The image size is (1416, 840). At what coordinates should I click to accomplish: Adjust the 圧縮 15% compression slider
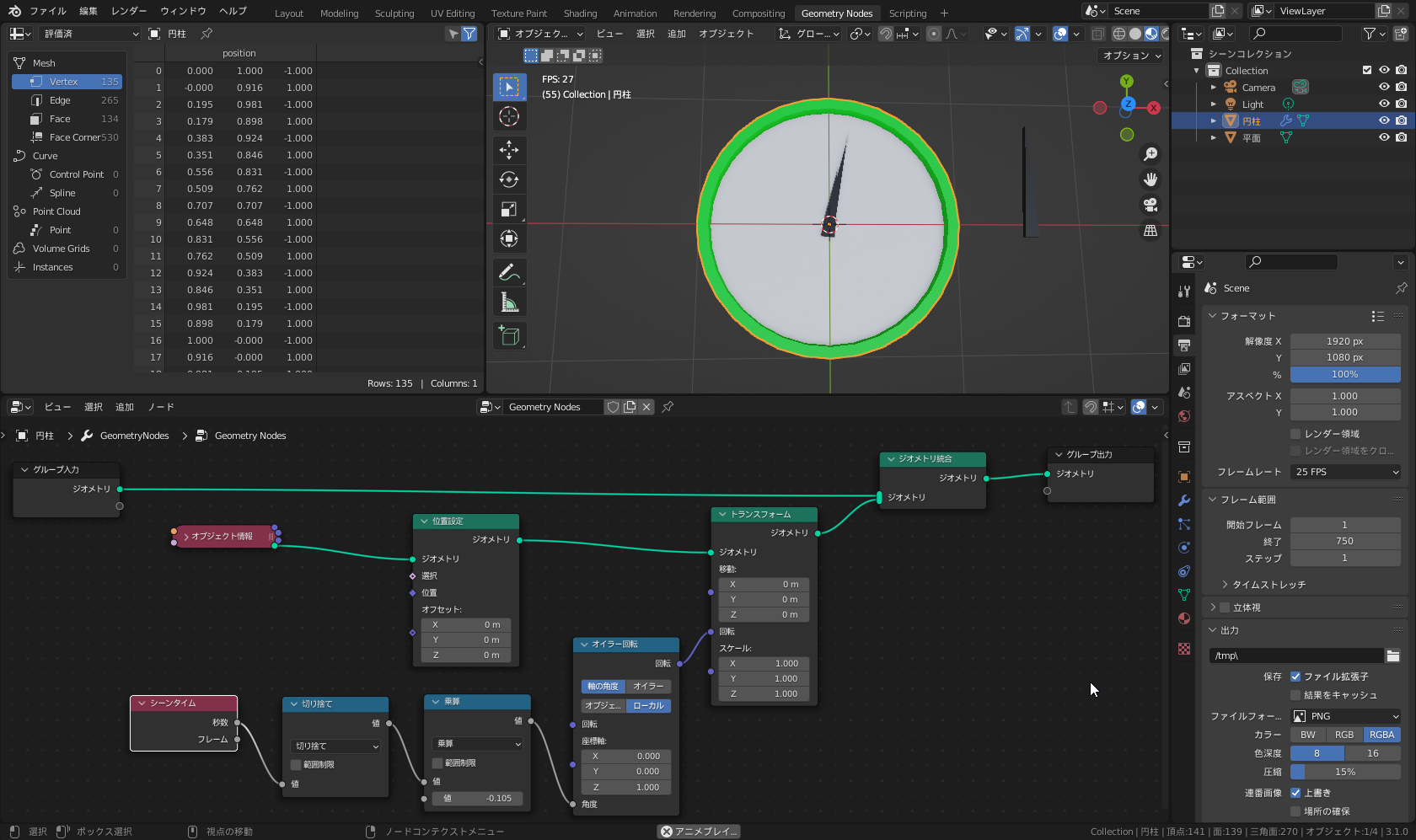(1345, 772)
